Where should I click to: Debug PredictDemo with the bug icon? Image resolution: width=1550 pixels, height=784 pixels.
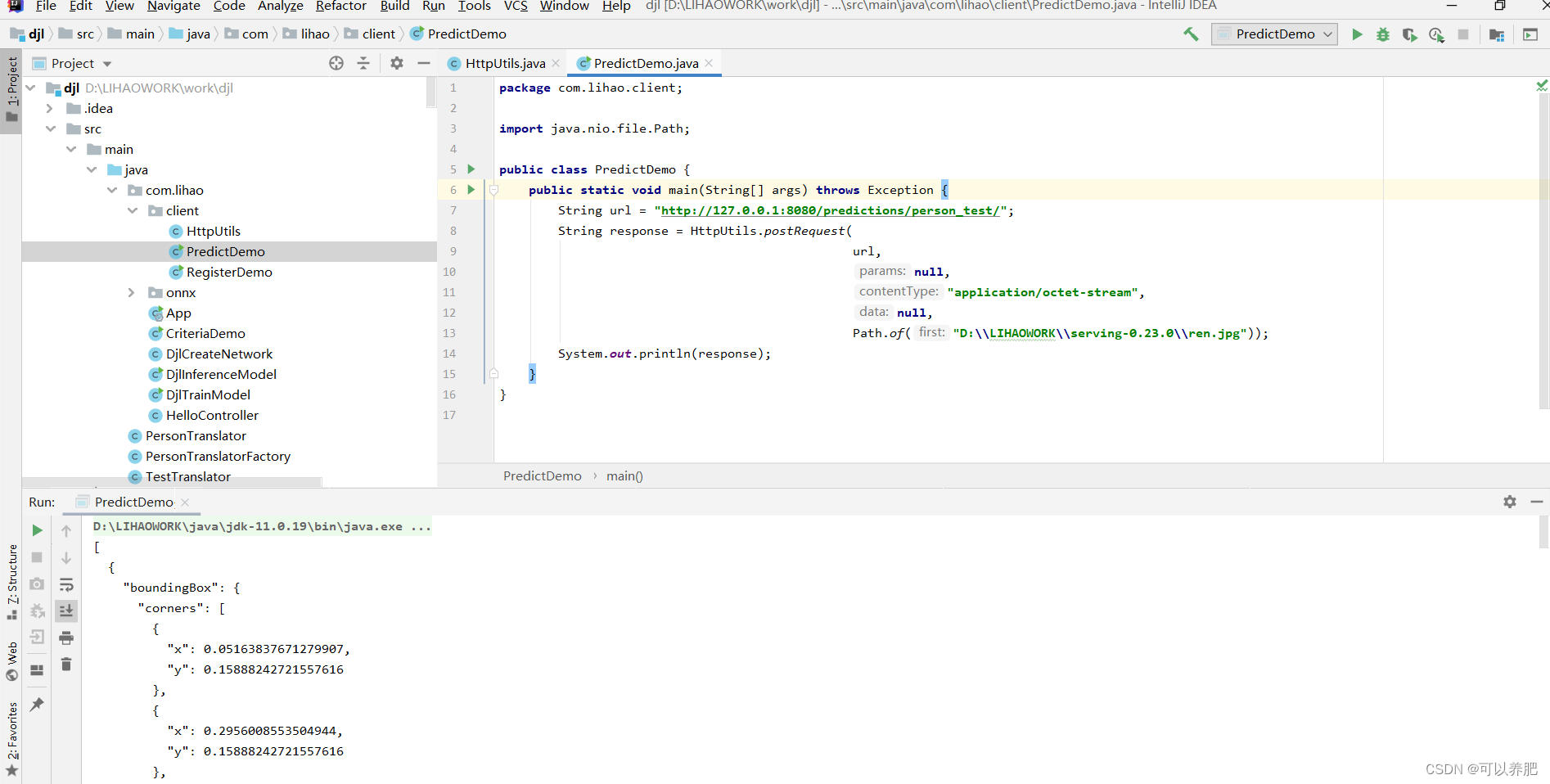pyautogui.click(x=1383, y=34)
